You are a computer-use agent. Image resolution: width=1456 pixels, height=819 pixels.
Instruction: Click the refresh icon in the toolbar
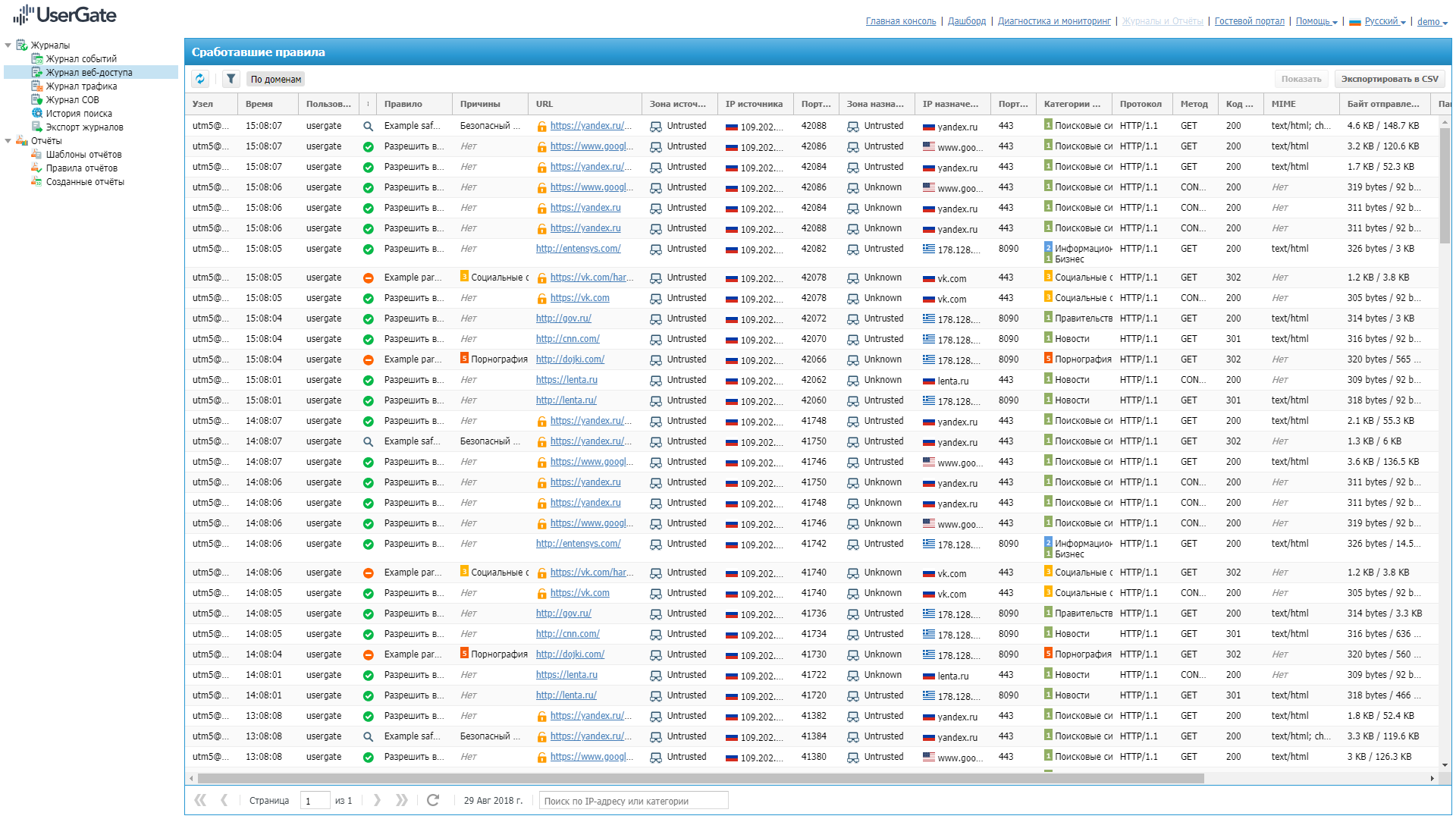200,79
